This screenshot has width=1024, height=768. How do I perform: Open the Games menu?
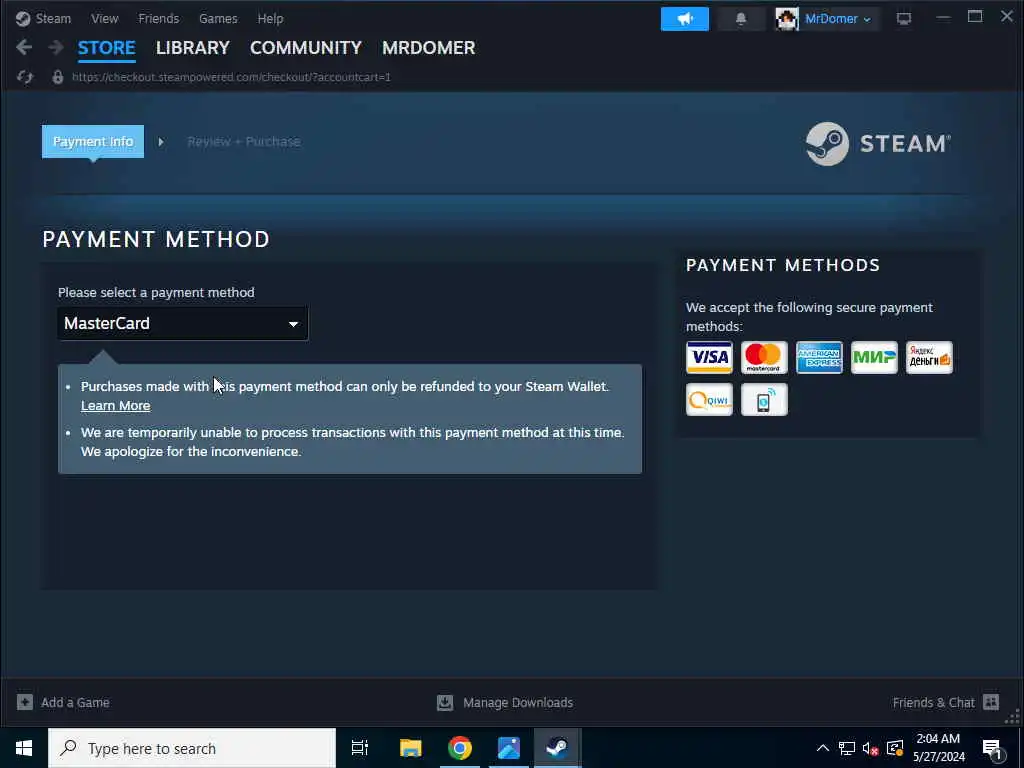(x=218, y=18)
